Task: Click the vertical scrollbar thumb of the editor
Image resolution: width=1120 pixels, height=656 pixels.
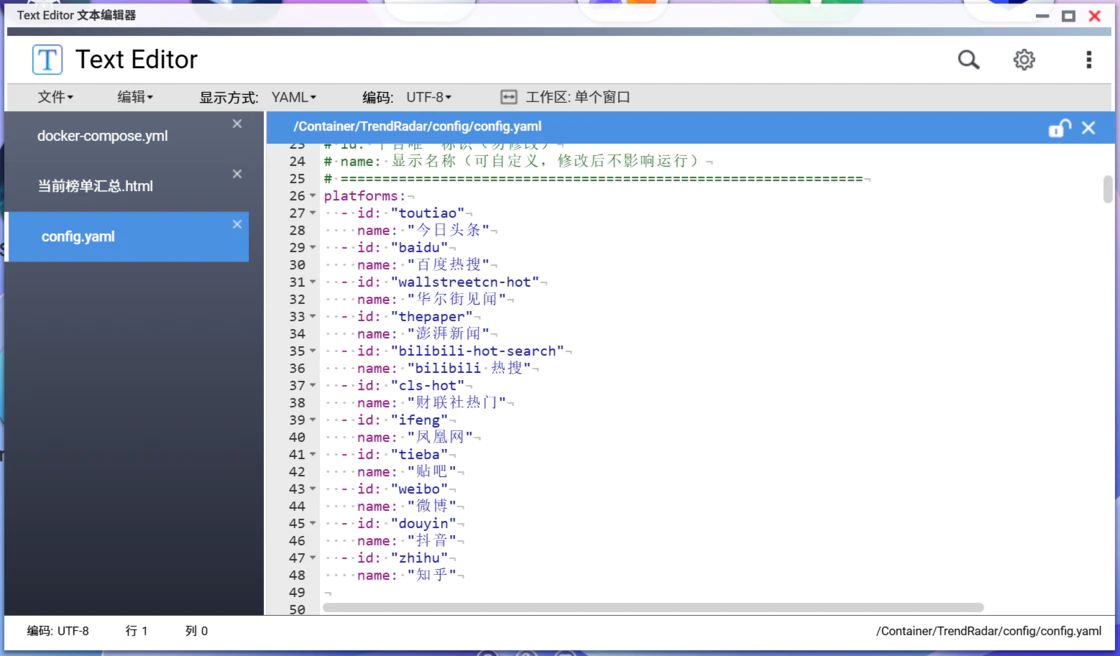Action: click(x=1108, y=189)
